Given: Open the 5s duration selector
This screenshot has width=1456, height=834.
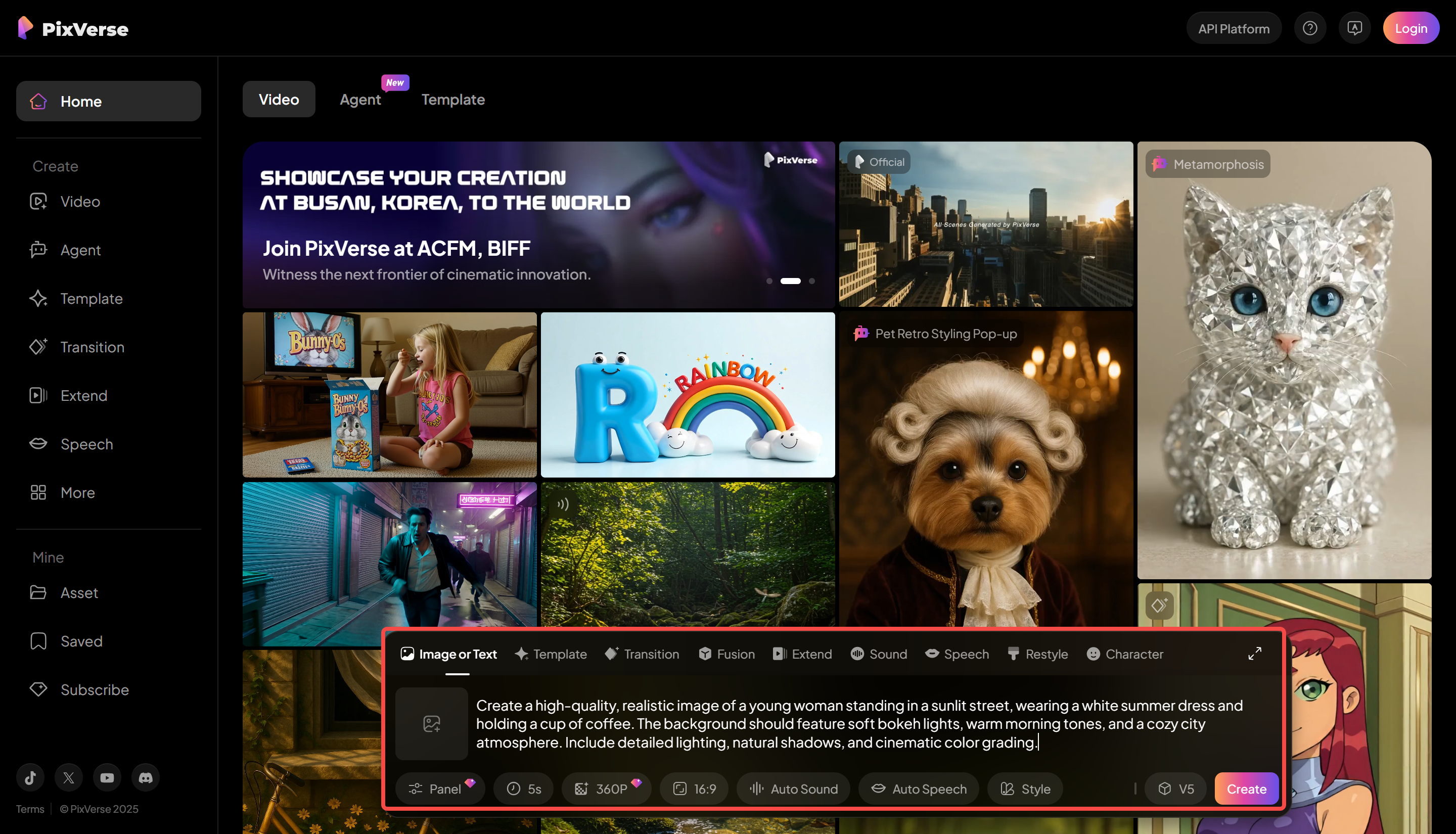Looking at the screenshot, I should pyautogui.click(x=523, y=788).
